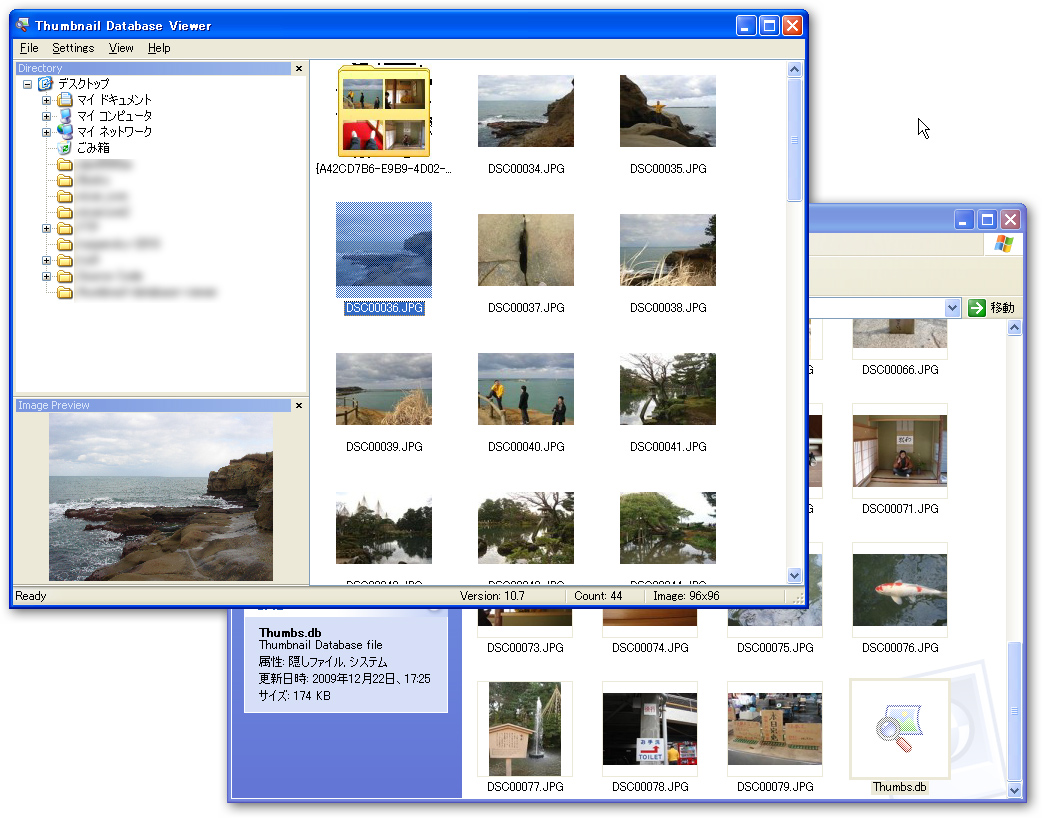Click Explorer's scroll down arrow
The width and height of the screenshot is (1042, 818).
tap(1014, 790)
